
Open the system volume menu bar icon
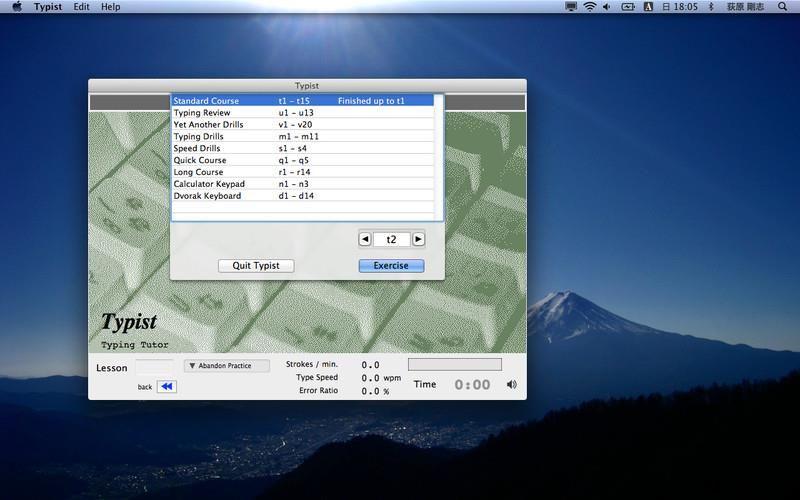(x=607, y=7)
